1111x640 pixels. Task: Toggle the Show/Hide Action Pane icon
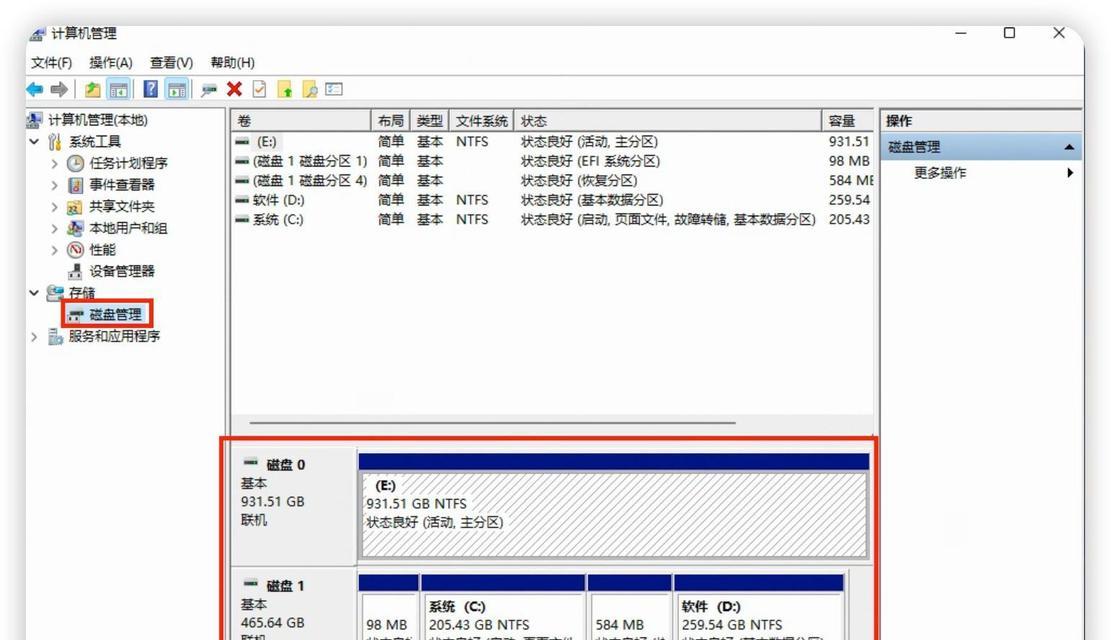point(176,89)
